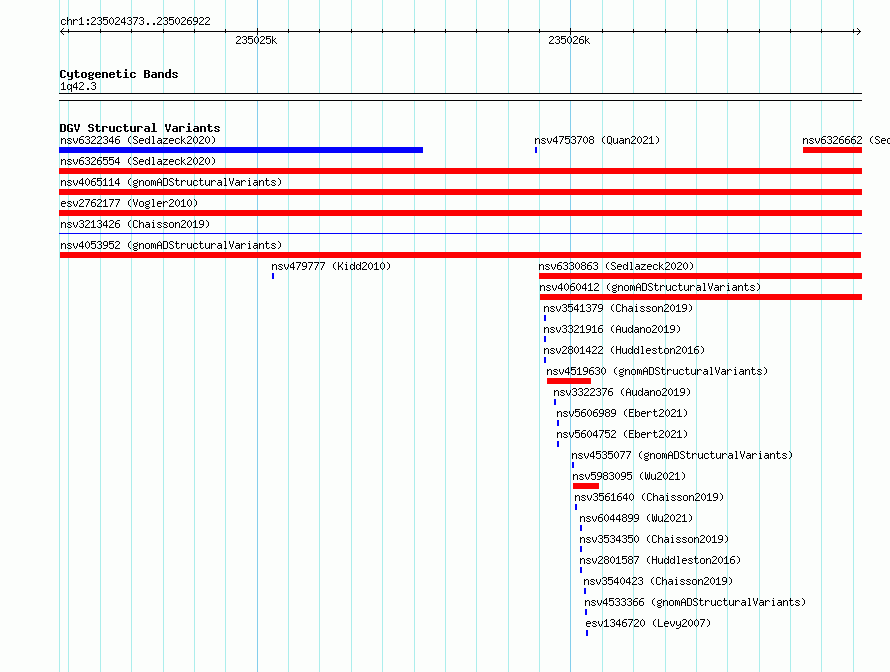Screen dimensions: 890x672
Task: Open the nsv6326554 (Sedlazeck2020) variant label
Action: click(138, 161)
